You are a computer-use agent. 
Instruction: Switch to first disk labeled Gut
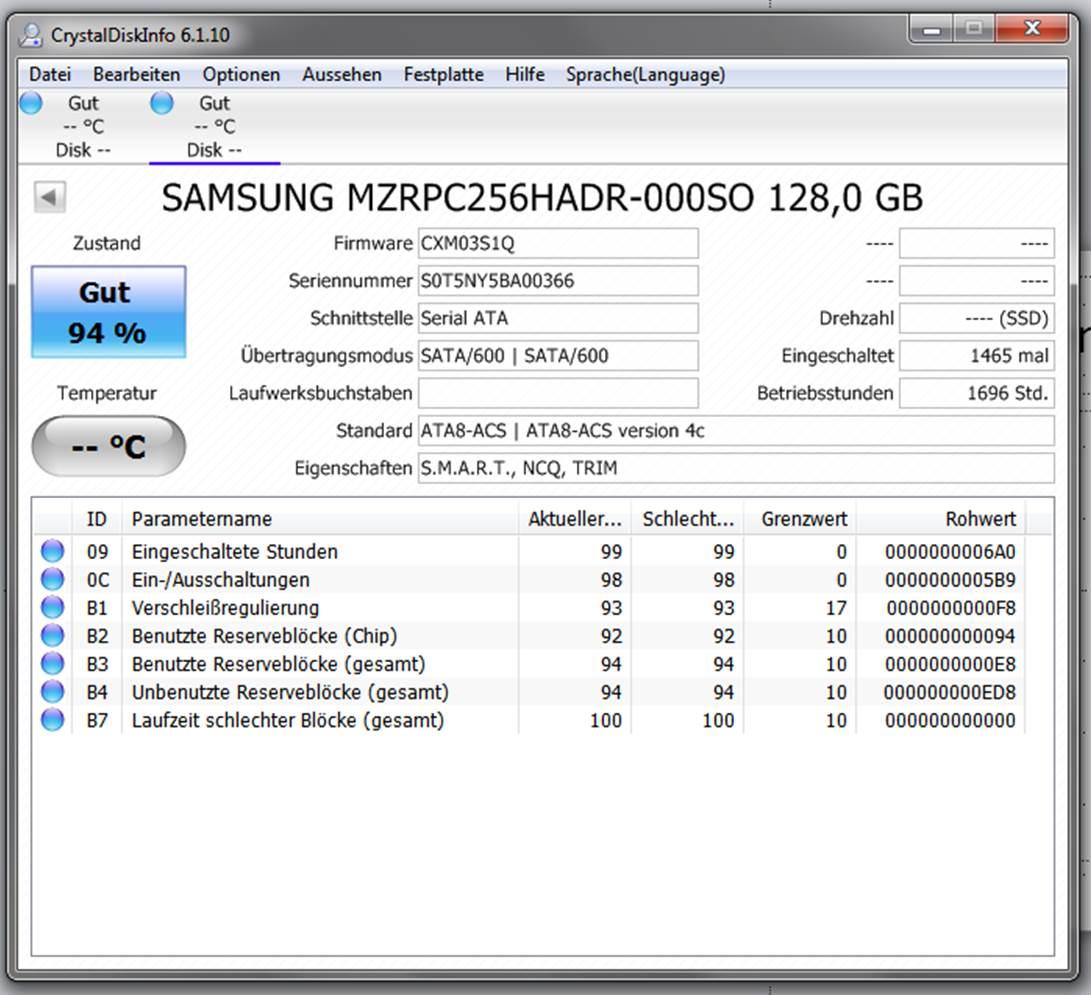(x=83, y=126)
